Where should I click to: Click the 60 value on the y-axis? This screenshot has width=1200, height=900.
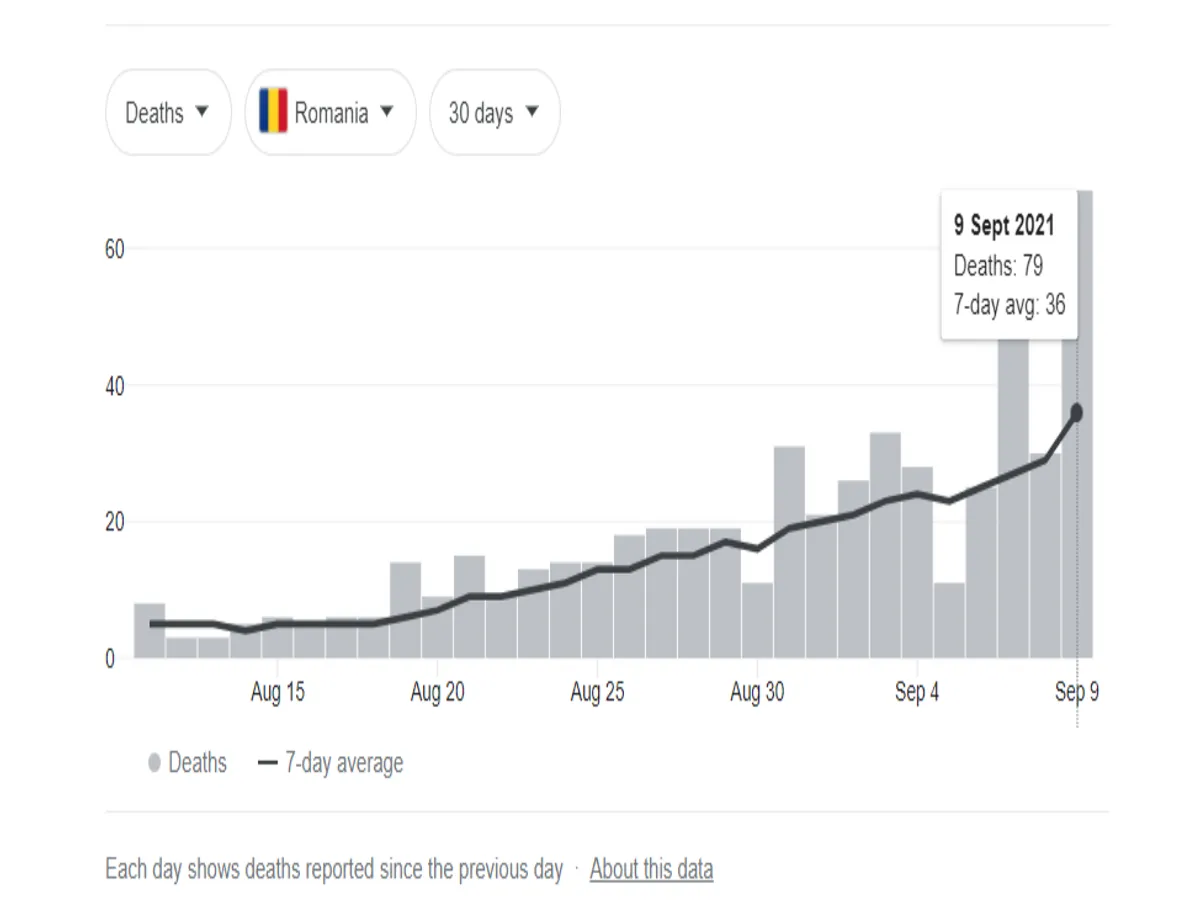coord(114,249)
